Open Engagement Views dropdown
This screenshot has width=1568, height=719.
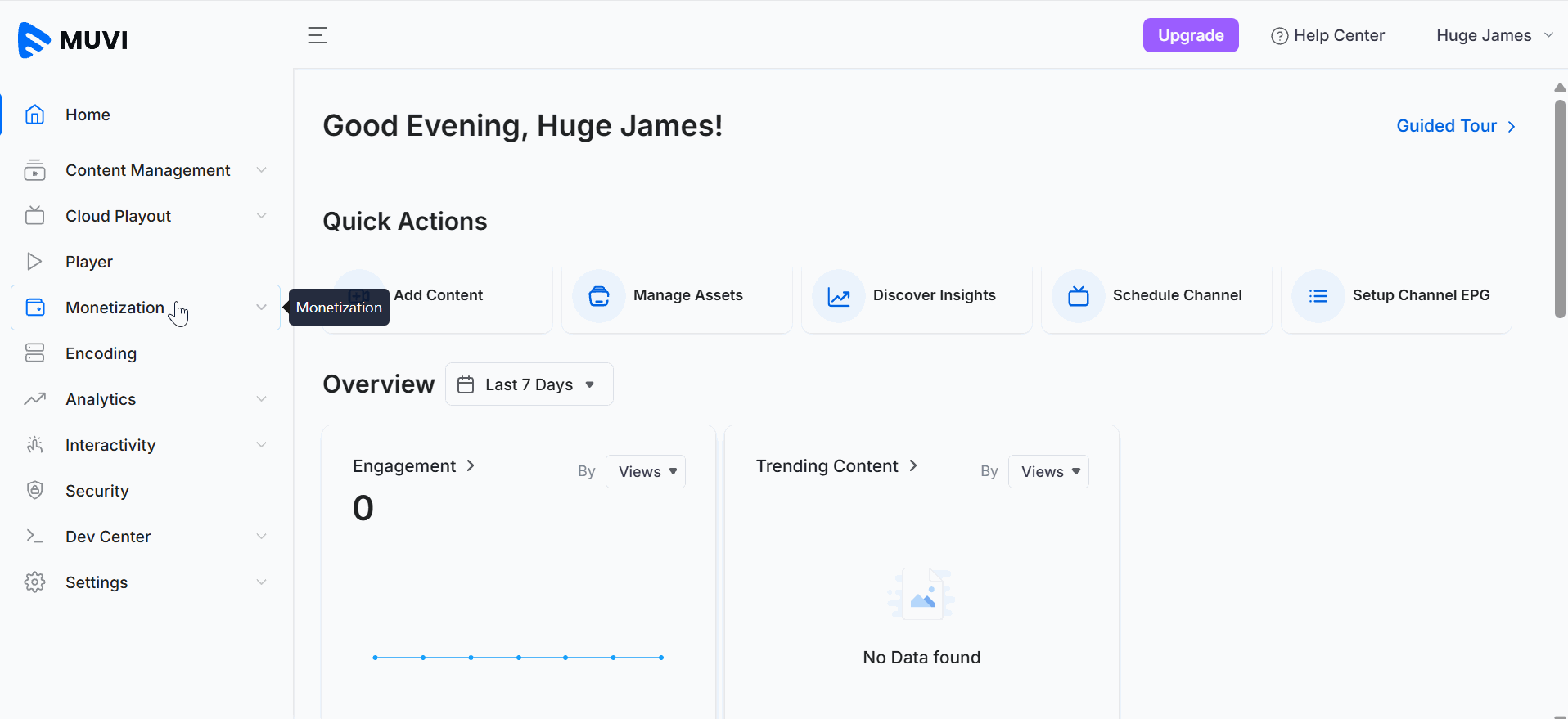(646, 472)
